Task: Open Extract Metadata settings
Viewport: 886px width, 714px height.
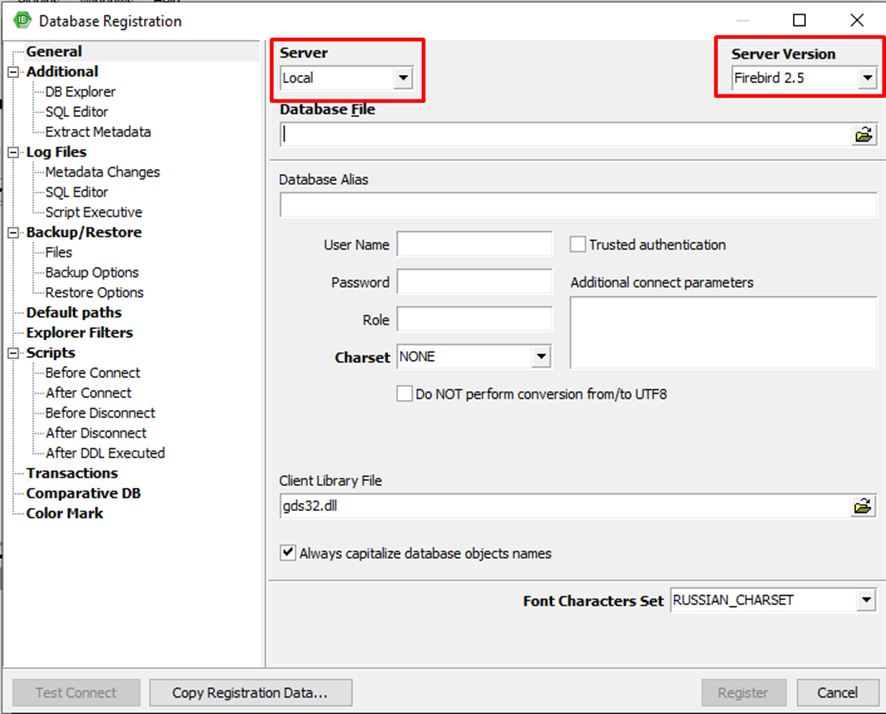Action: click(x=98, y=132)
